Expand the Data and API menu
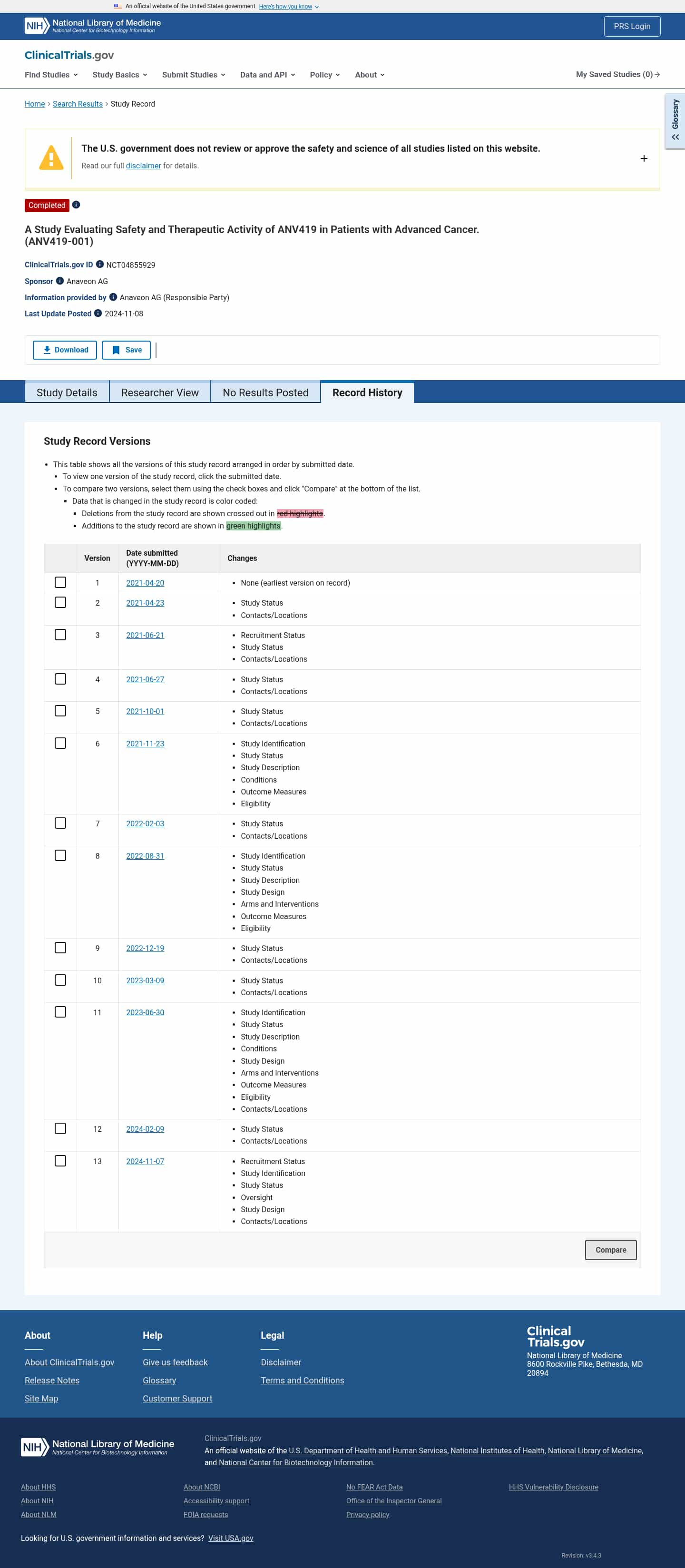 (x=267, y=74)
